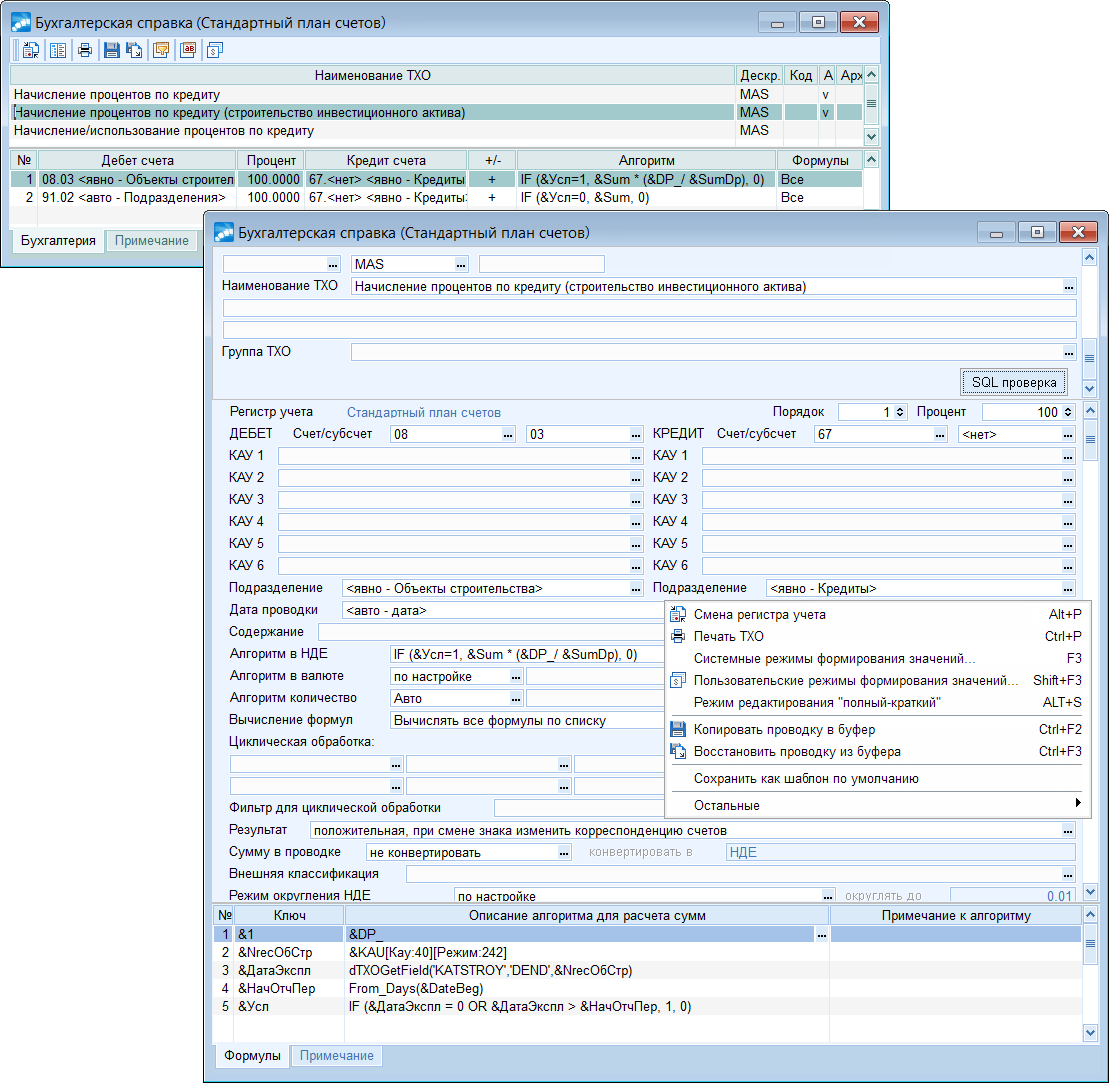Adjust the Порядок spinner arrows
Image resolution: width=1109 pixels, height=1083 pixels.
[x=900, y=412]
